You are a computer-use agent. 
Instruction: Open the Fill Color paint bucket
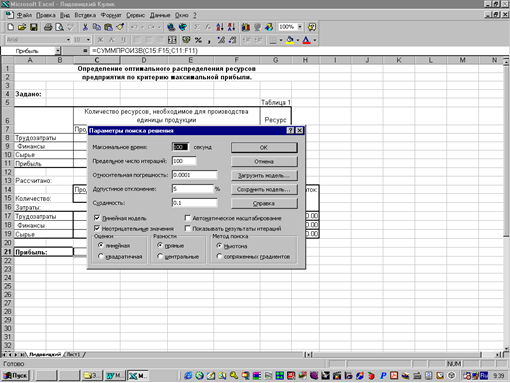coord(290,40)
